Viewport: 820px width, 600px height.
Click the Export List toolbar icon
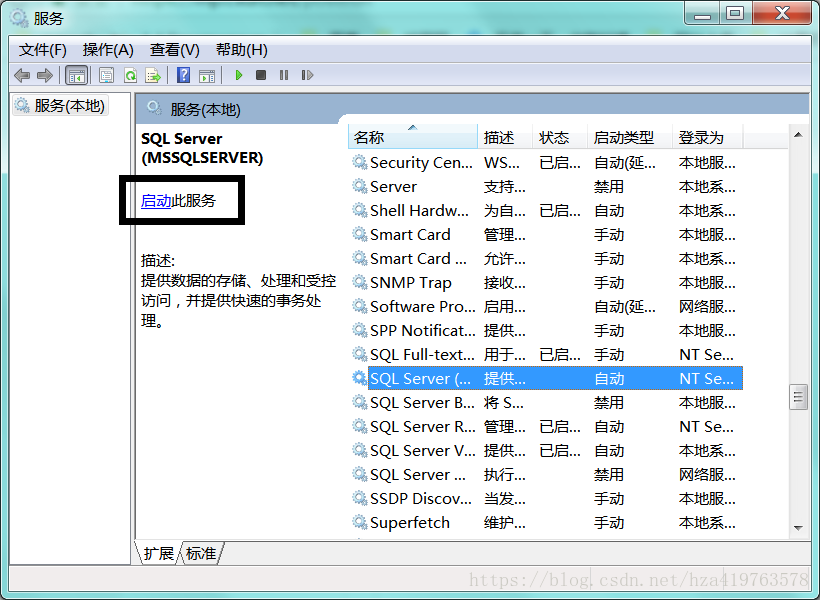(x=153, y=75)
